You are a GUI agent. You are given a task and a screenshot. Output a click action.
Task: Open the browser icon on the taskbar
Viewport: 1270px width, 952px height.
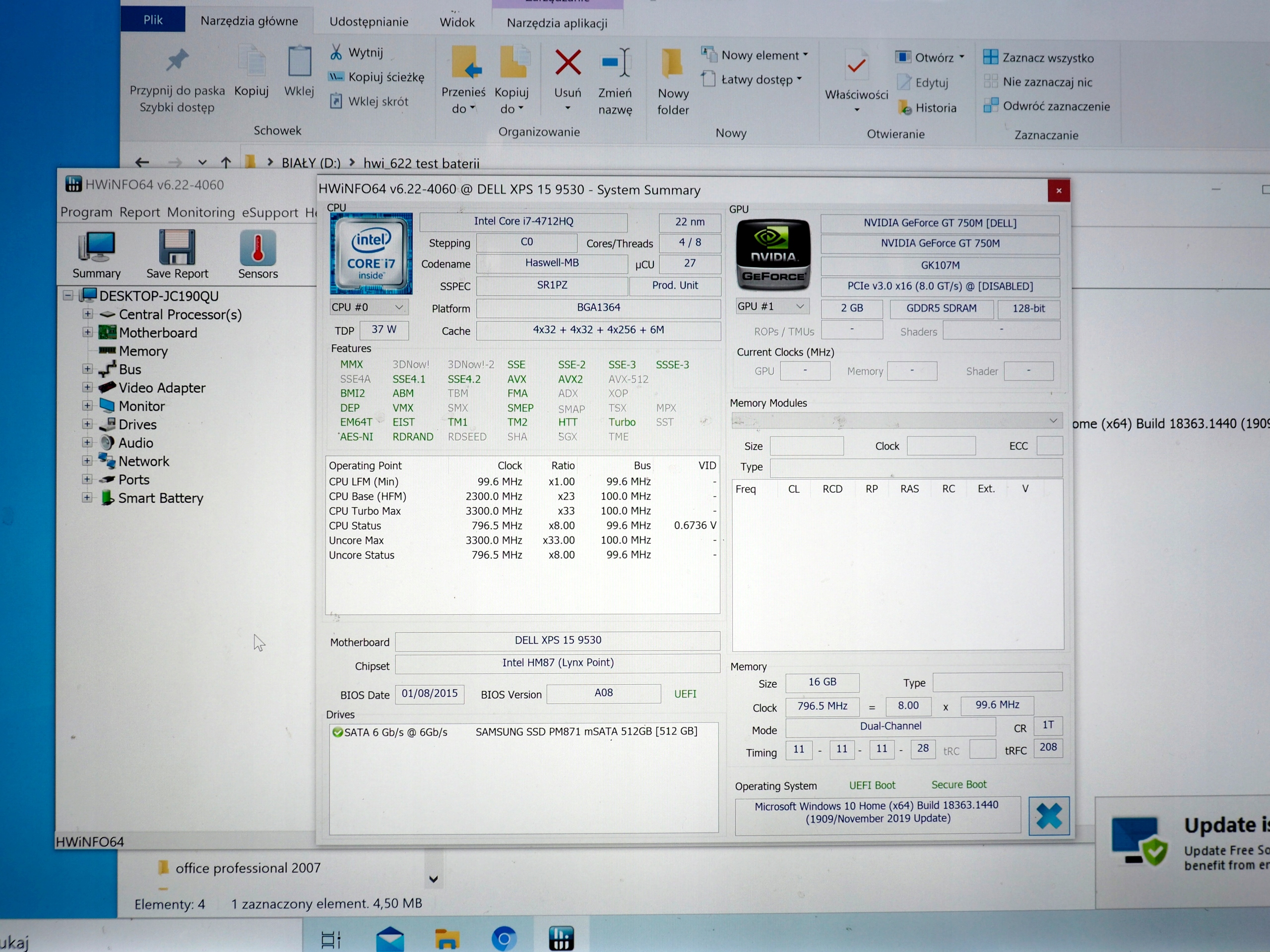tap(504, 939)
